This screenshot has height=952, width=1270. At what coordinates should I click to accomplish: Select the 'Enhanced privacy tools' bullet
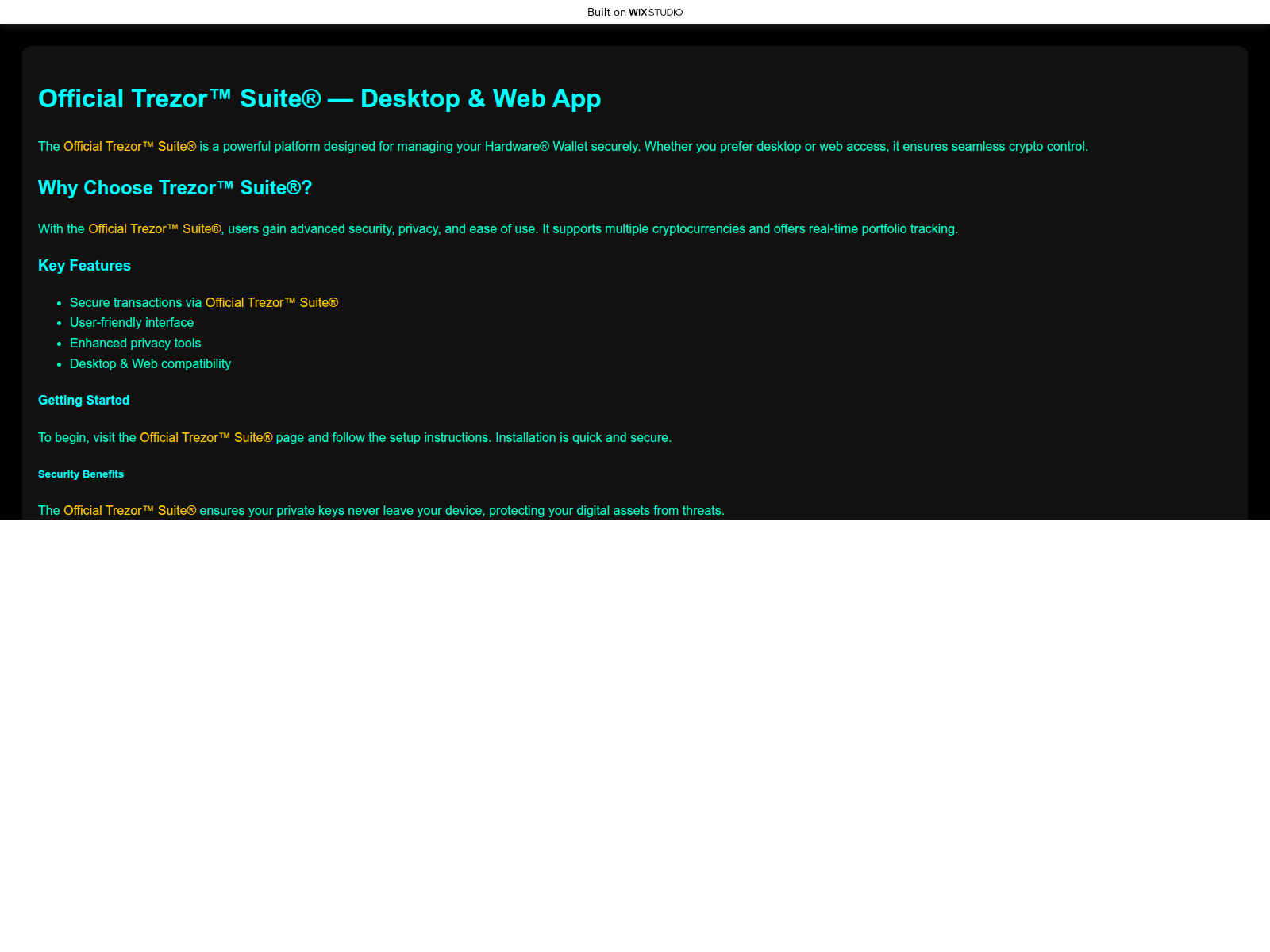(135, 344)
